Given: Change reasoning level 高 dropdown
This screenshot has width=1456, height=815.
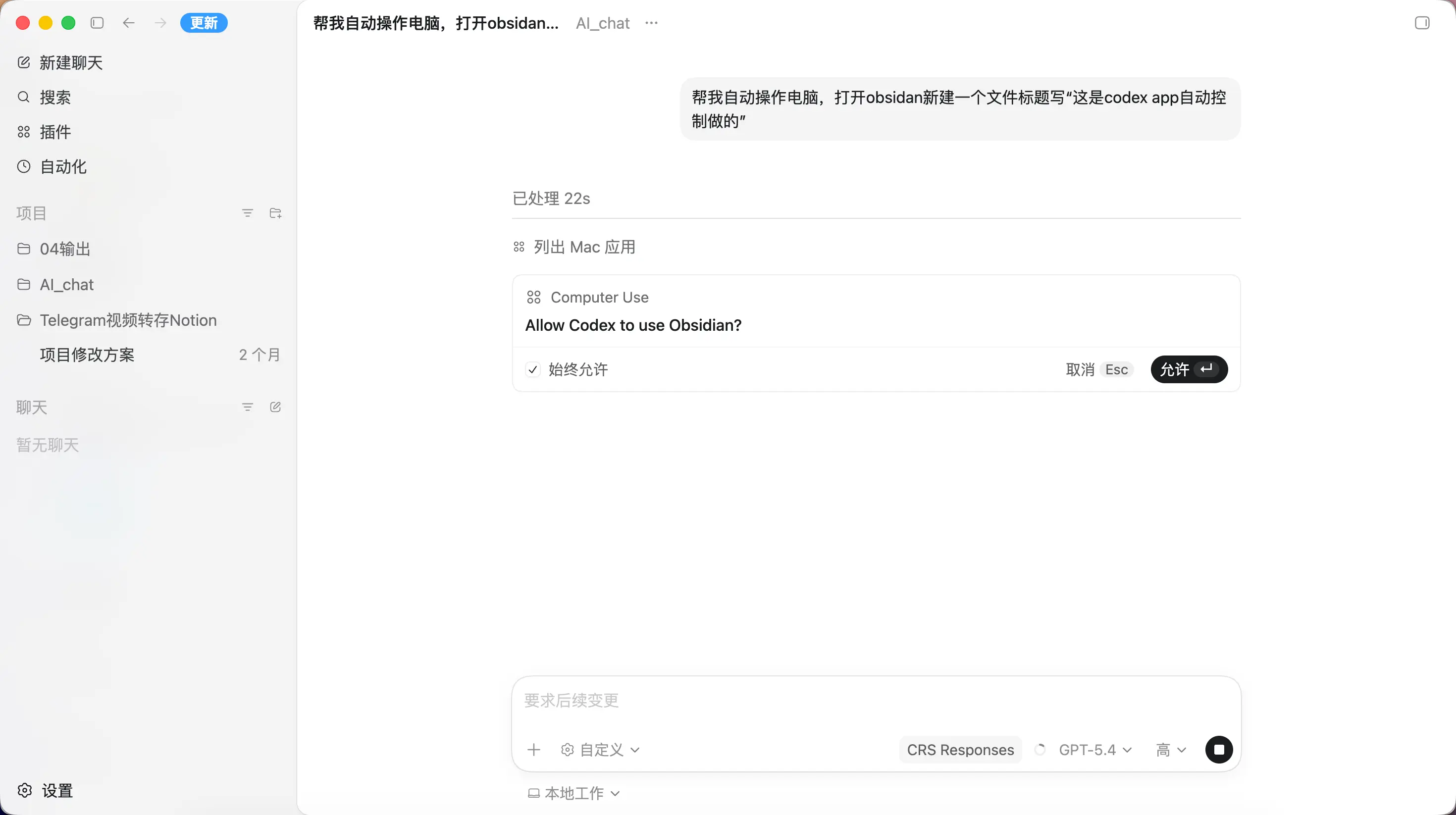Looking at the screenshot, I should pyautogui.click(x=1171, y=750).
